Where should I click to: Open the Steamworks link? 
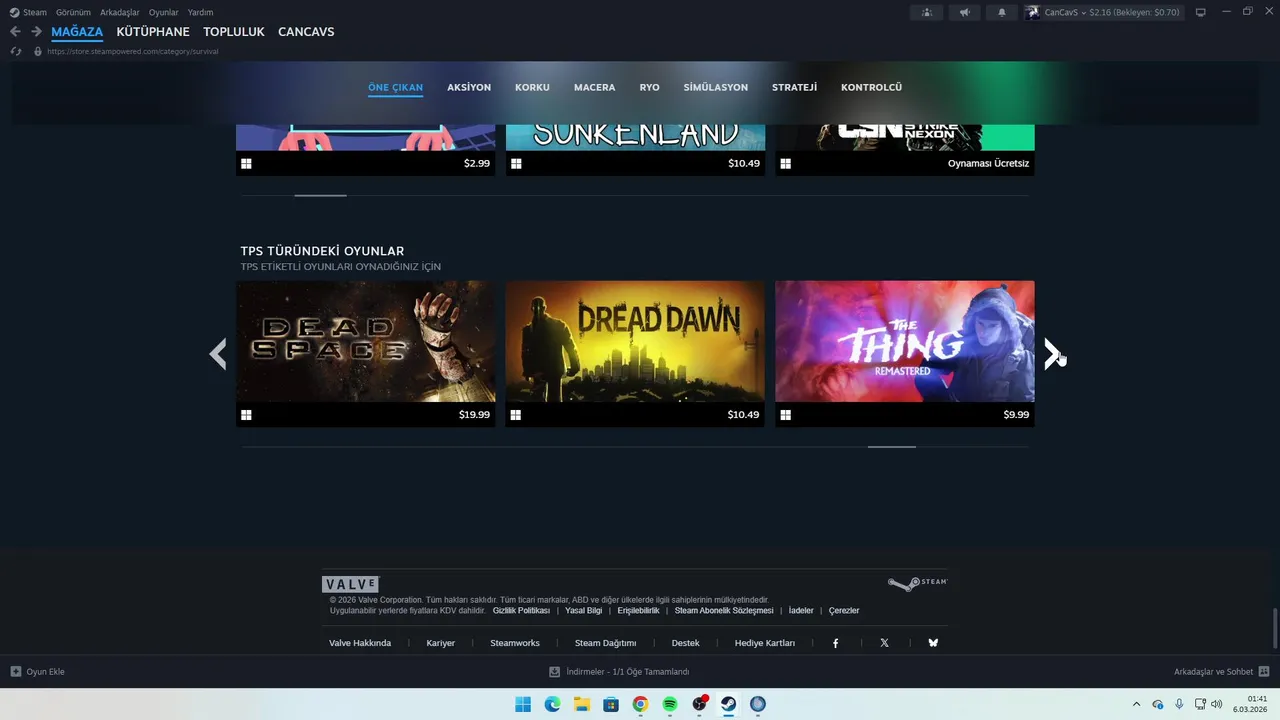tap(515, 643)
